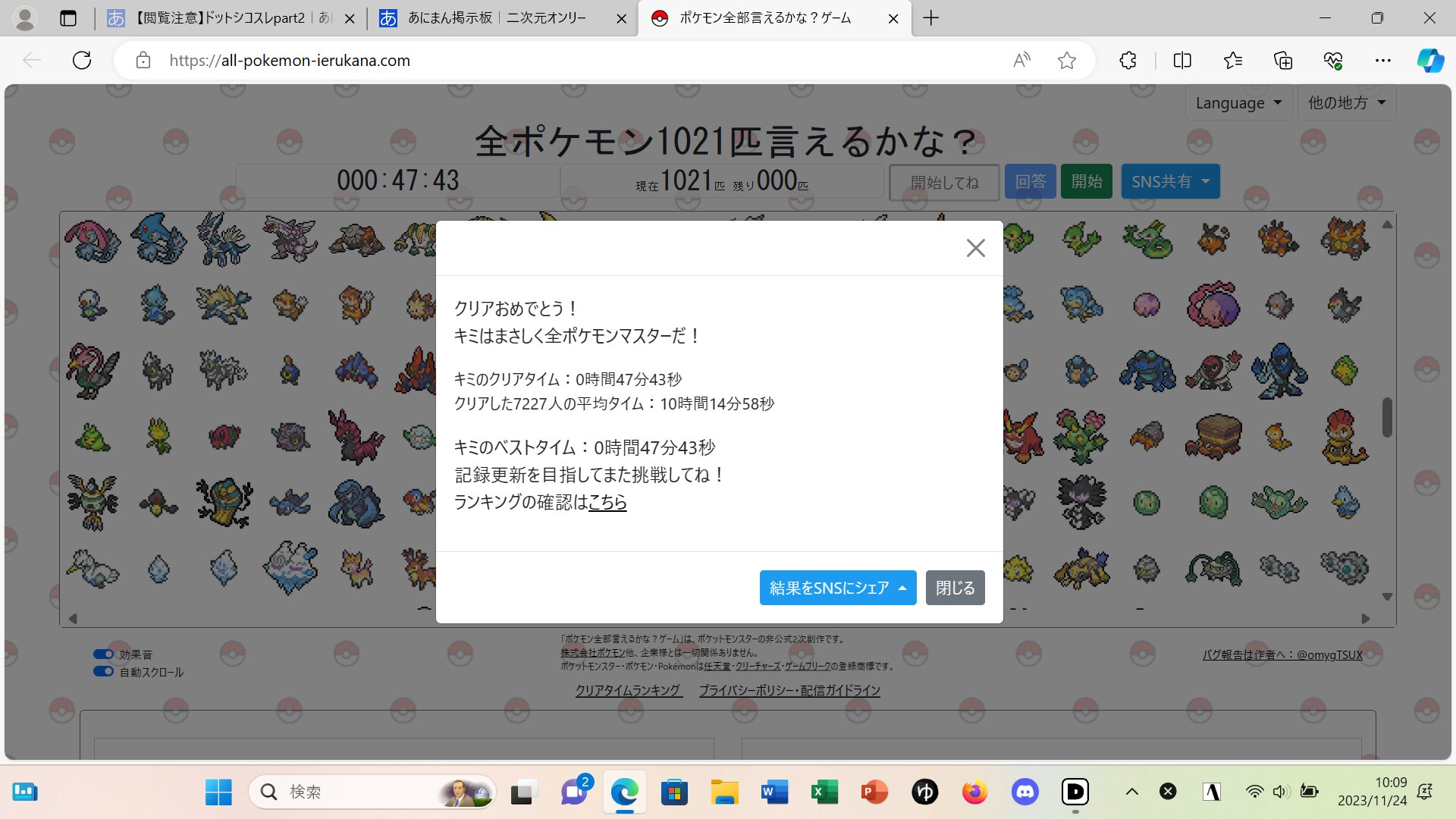
Task: Expand the 他の地方 dropdown
Action: click(1347, 102)
